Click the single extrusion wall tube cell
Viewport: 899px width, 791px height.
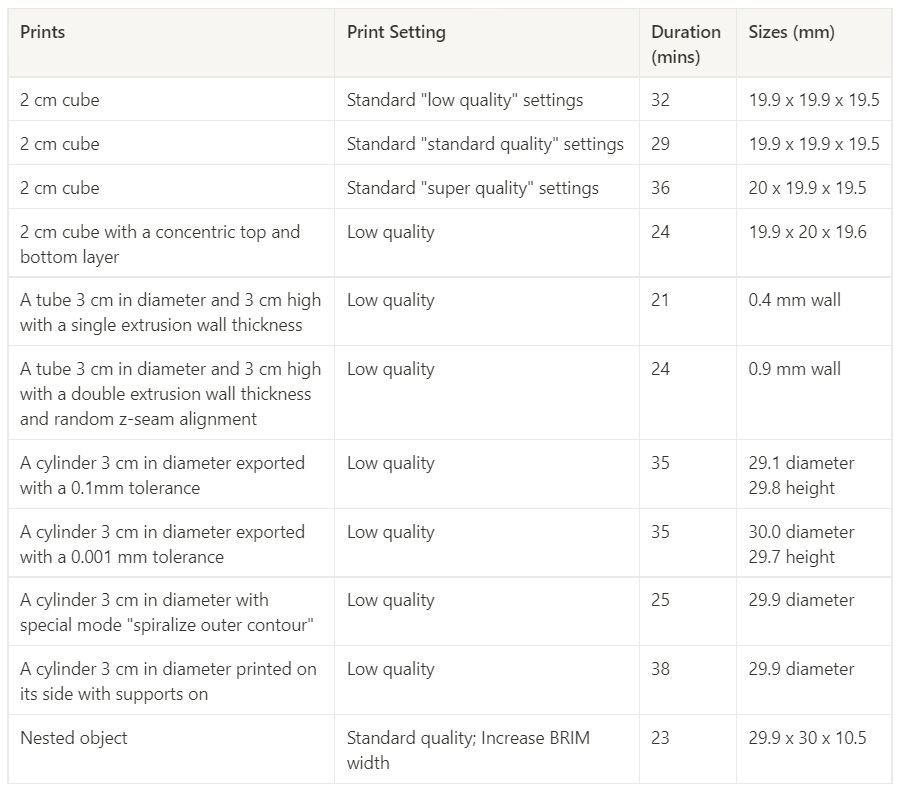click(170, 312)
